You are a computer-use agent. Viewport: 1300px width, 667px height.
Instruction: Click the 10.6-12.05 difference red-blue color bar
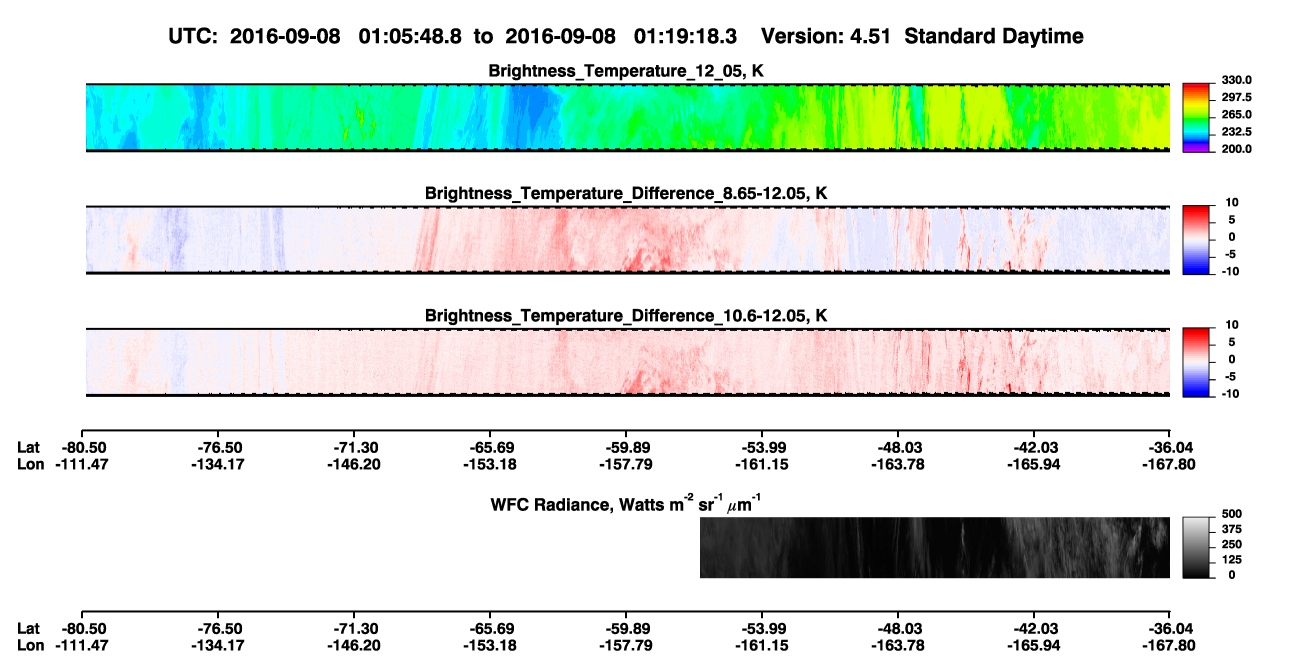pos(1196,362)
